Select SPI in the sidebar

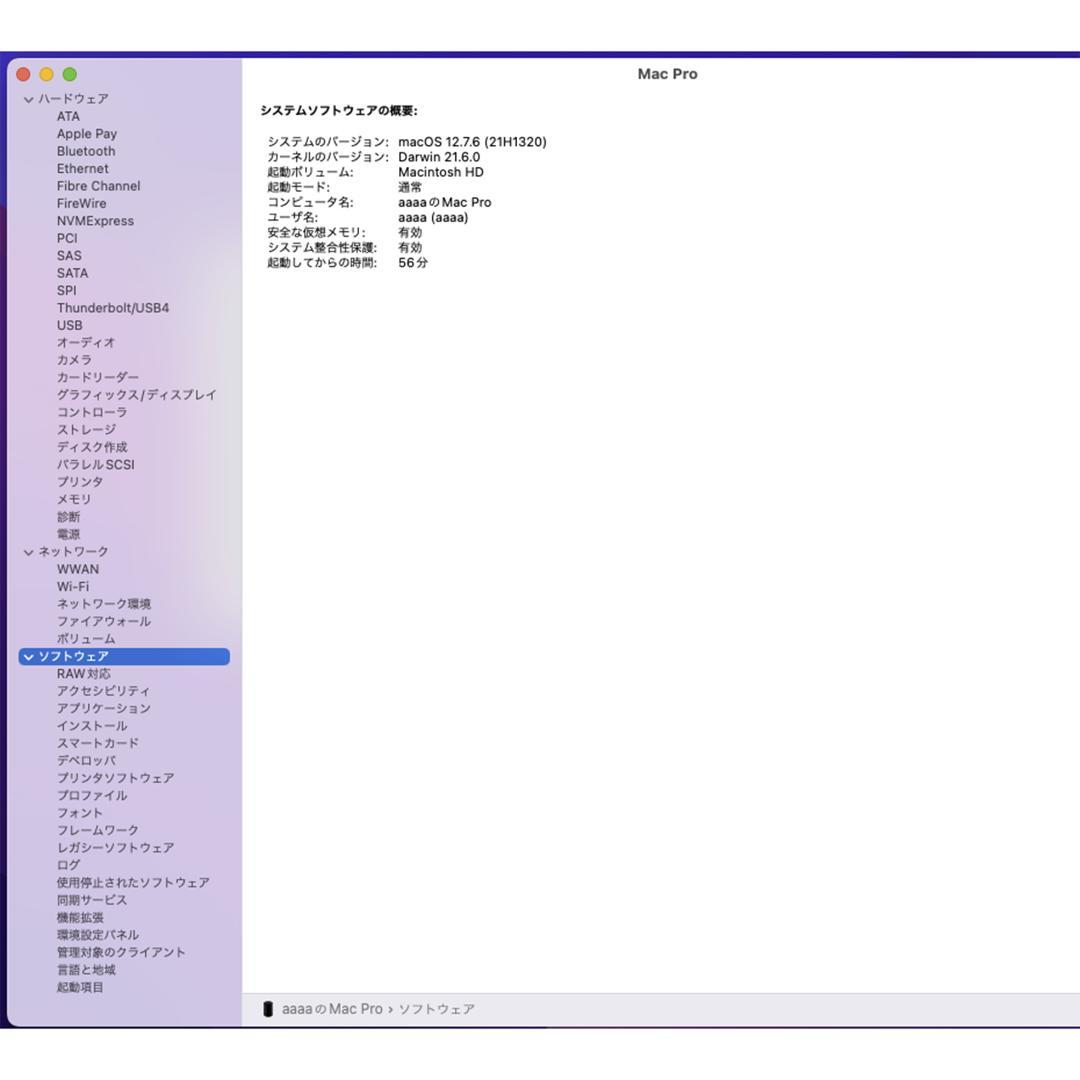[66, 291]
